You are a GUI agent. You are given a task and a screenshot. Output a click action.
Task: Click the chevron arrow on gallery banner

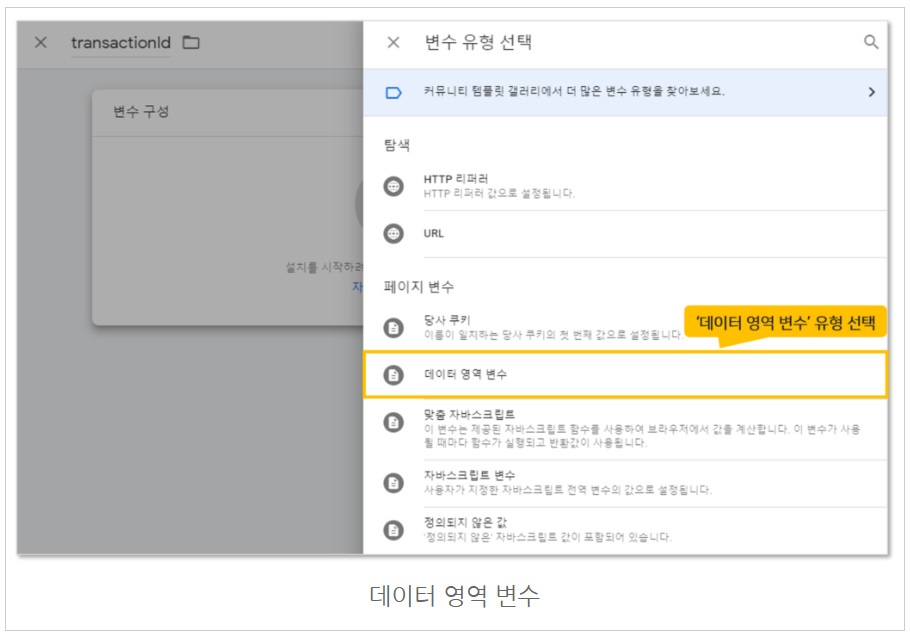pos(871,92)
